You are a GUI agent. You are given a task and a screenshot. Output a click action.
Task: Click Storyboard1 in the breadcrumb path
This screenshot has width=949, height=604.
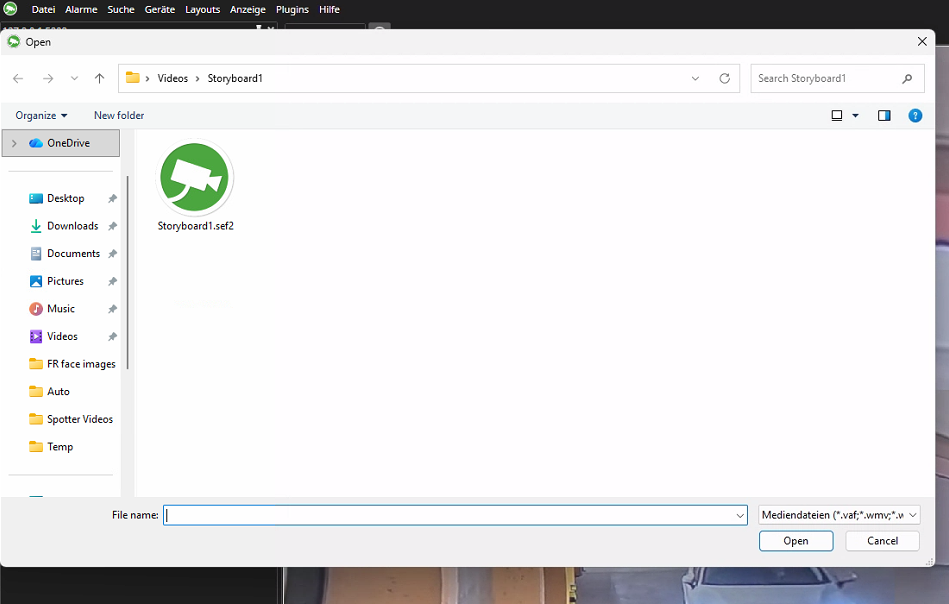click(x=235, y=79)
